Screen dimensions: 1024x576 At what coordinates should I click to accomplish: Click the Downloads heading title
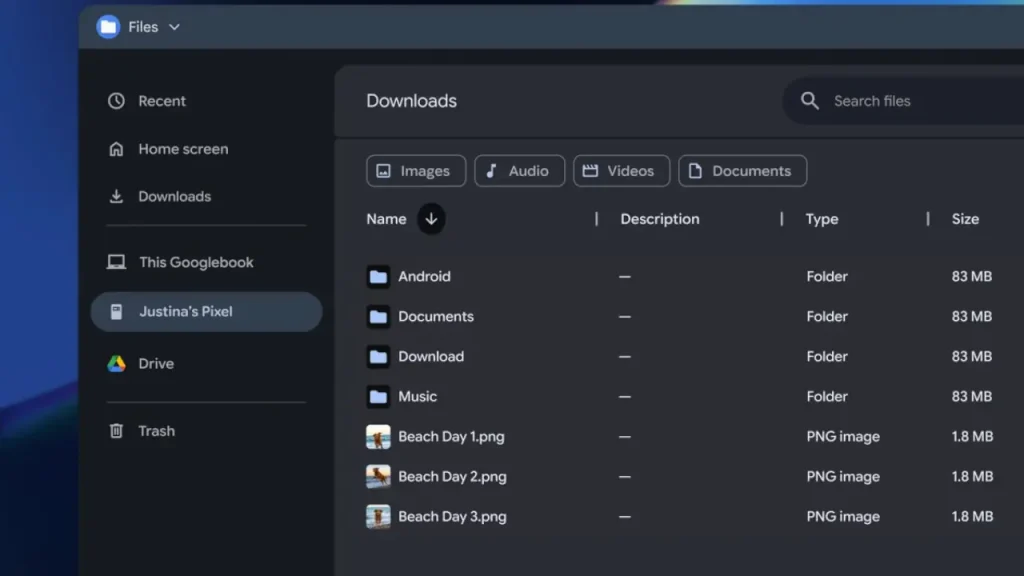click(411, 101)
